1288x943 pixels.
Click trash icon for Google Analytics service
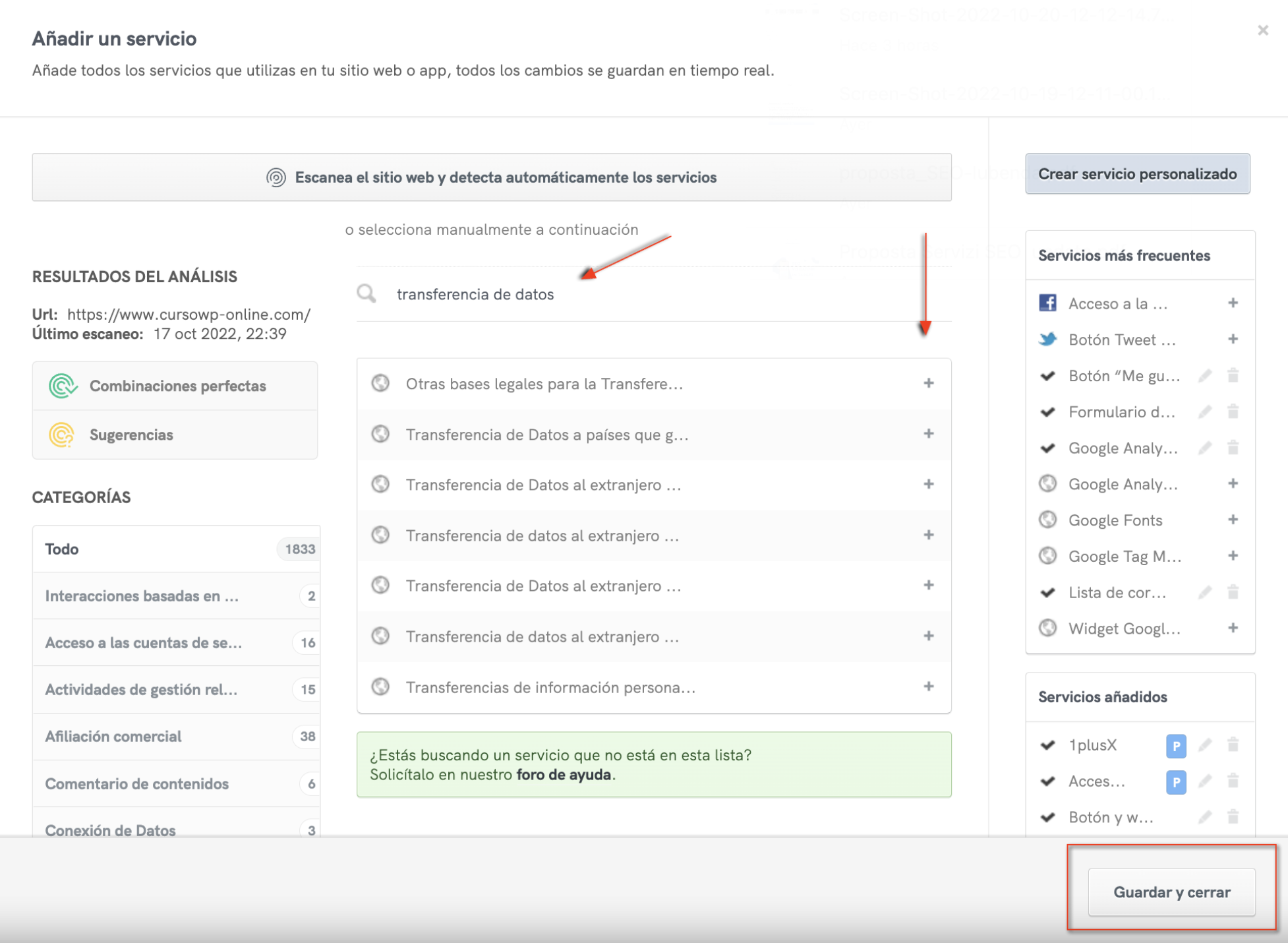(1233, 448)
